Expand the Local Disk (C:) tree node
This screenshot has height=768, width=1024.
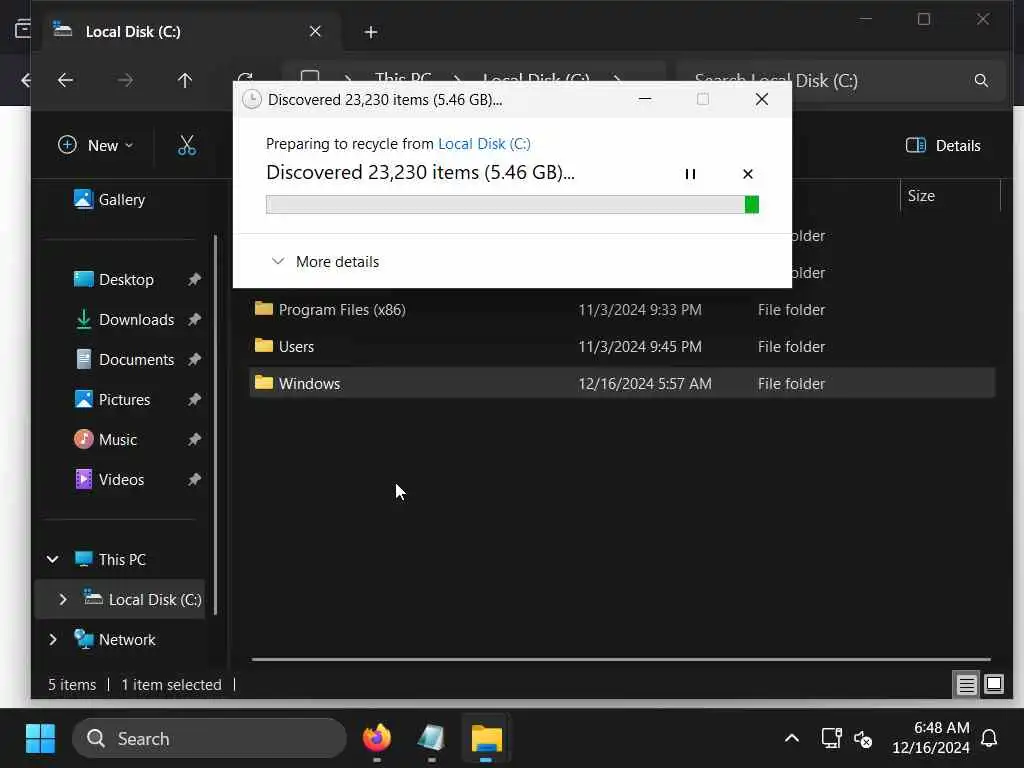63,599
